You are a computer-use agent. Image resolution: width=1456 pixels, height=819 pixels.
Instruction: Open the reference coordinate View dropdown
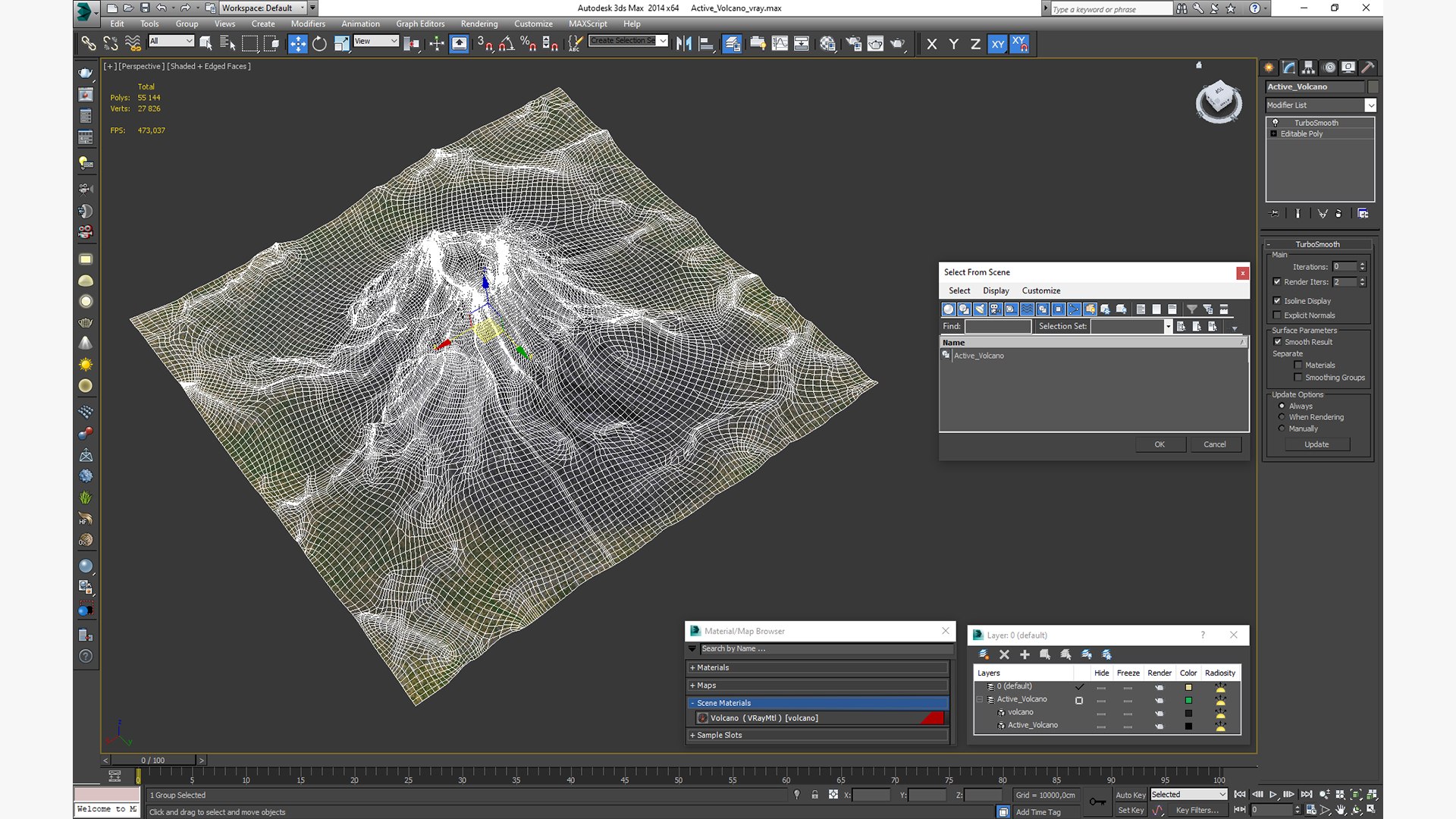click(376, 41)
